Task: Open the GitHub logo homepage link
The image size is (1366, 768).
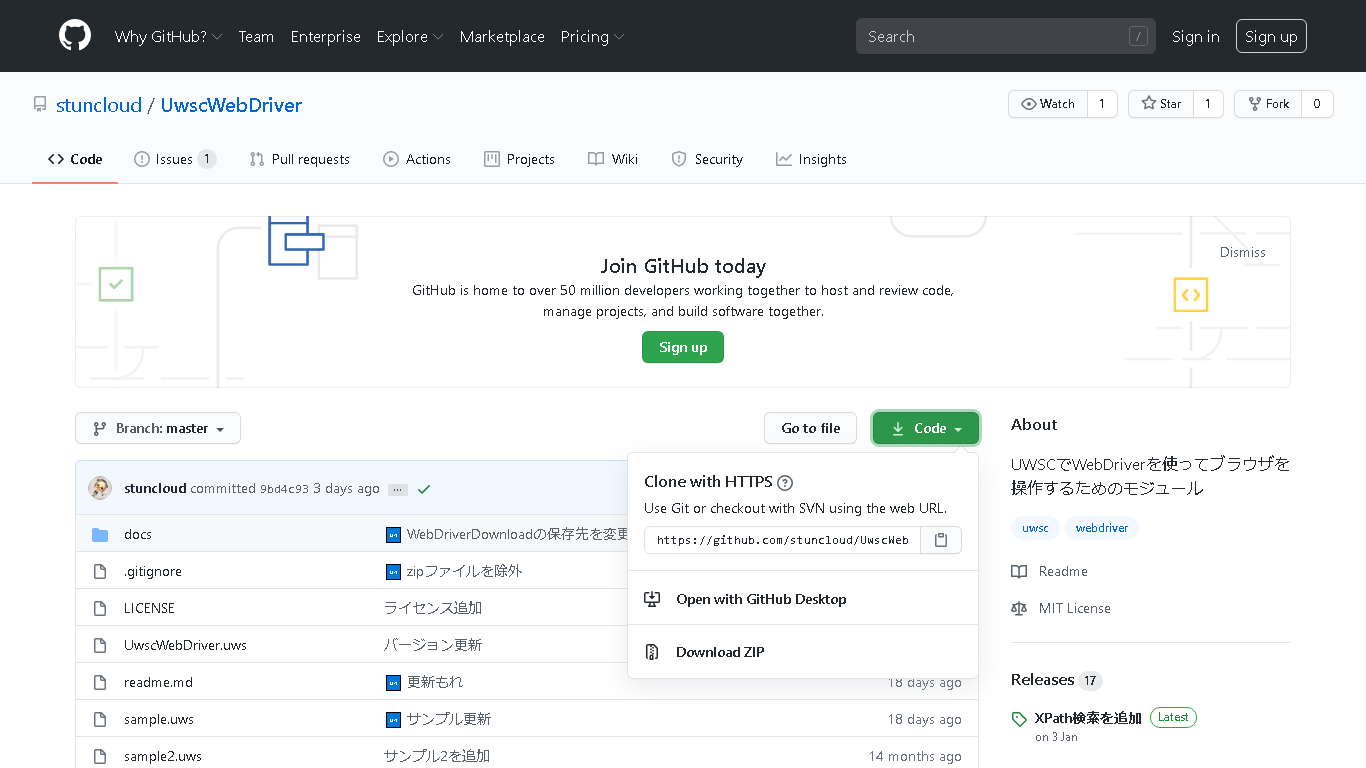Action: coord(75,36)
